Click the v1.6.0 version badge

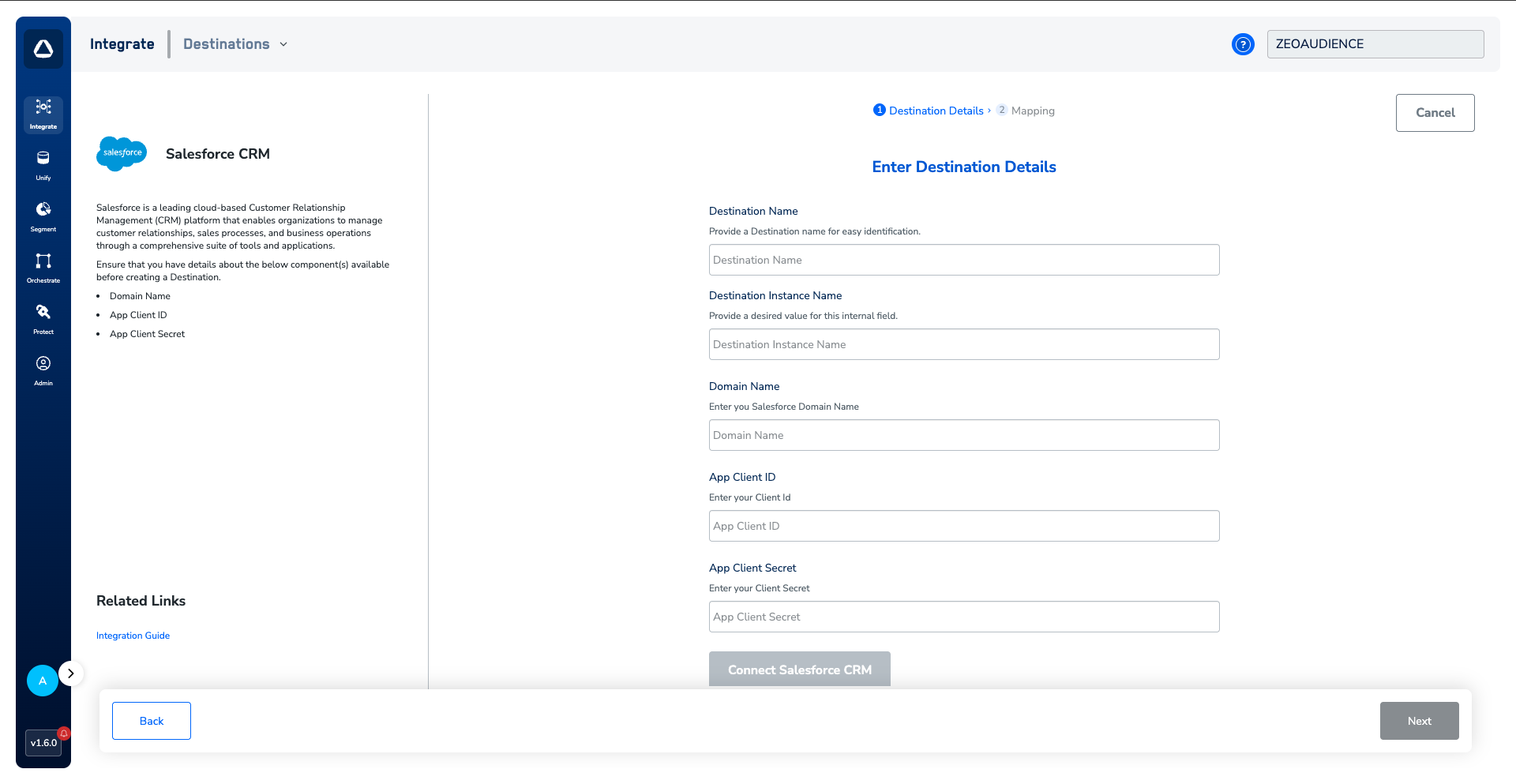coord(43,743)
